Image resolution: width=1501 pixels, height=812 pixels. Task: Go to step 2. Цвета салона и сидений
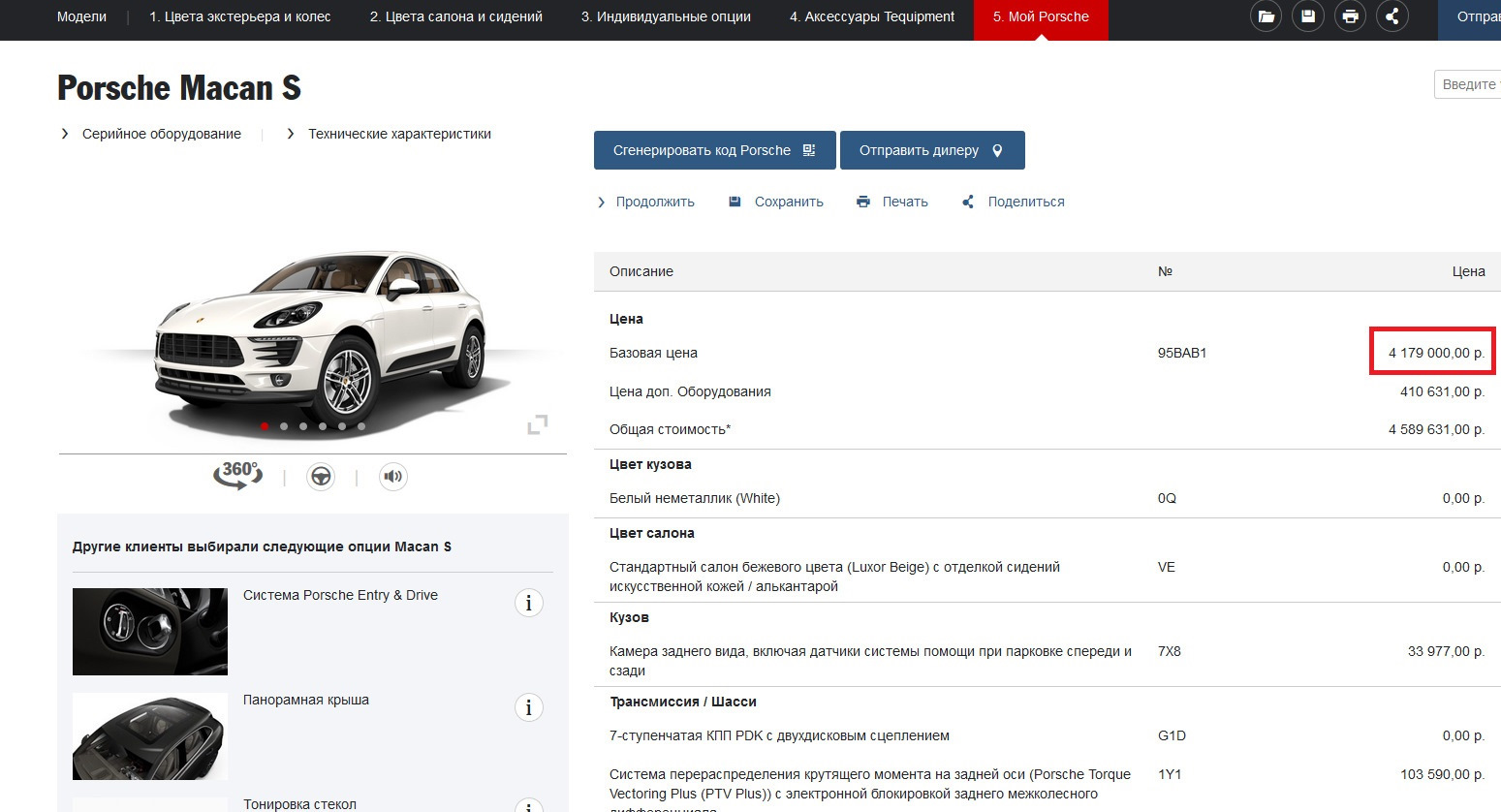(456, 16)
